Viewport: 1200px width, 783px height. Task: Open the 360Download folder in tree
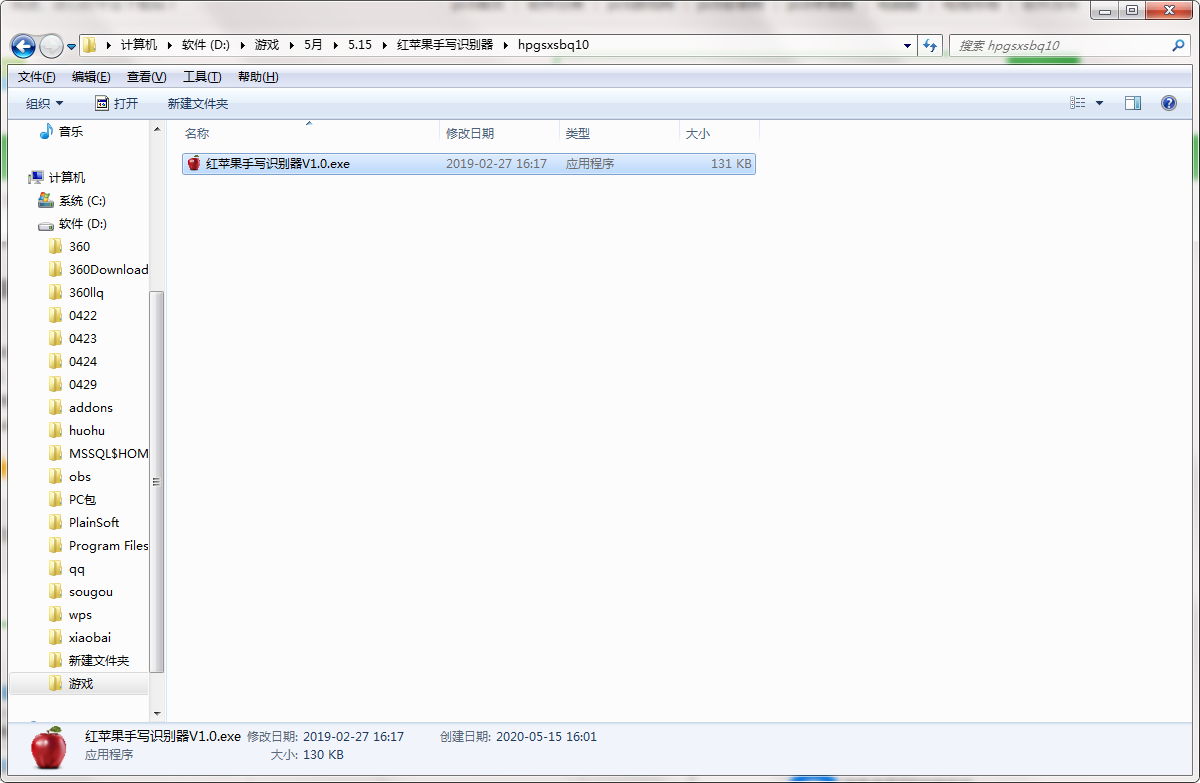pyautogui.click(x=108, y=269)
